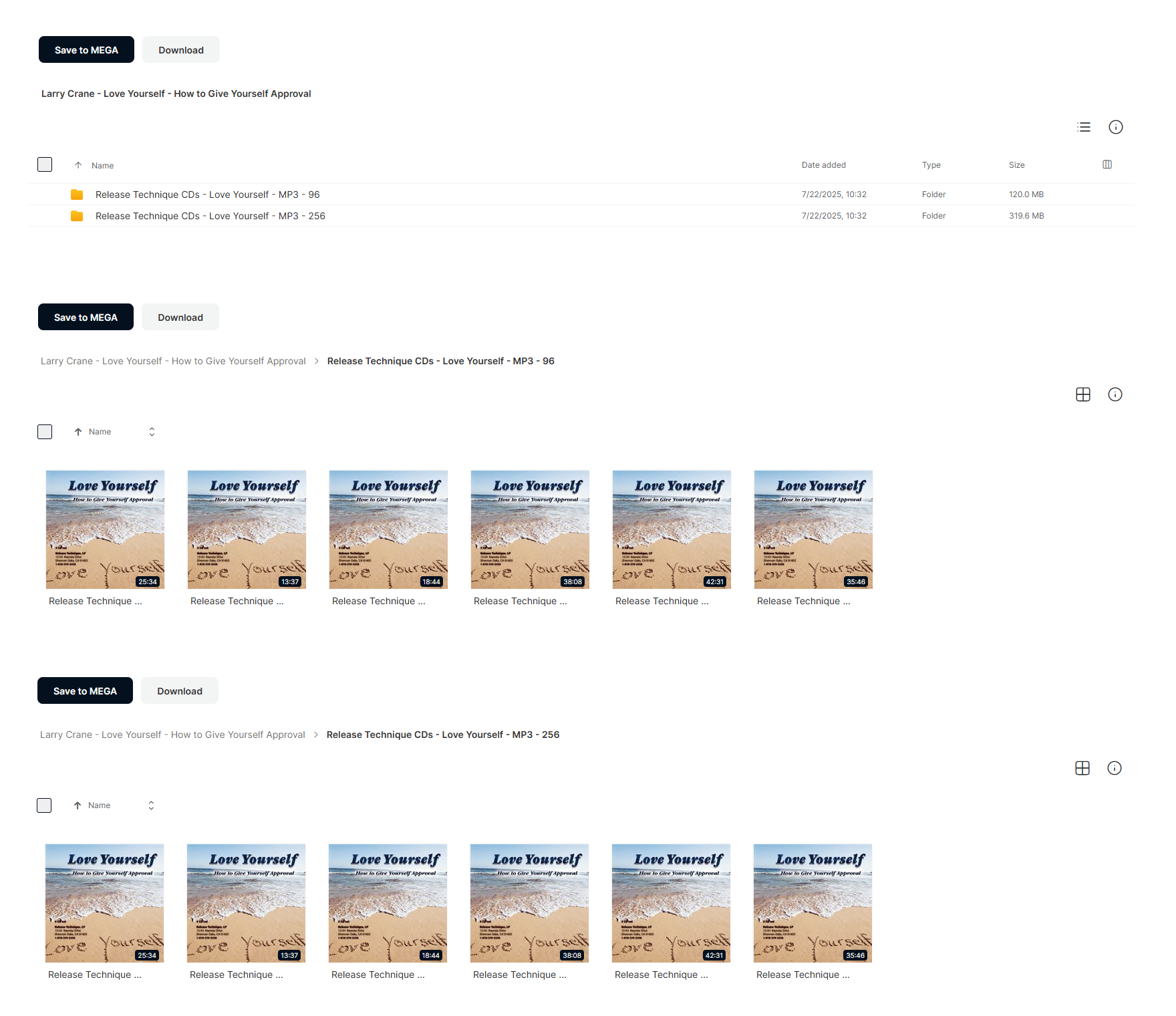Click breadcrumb chevron before MP3 - 256

[x=316, y=735]
